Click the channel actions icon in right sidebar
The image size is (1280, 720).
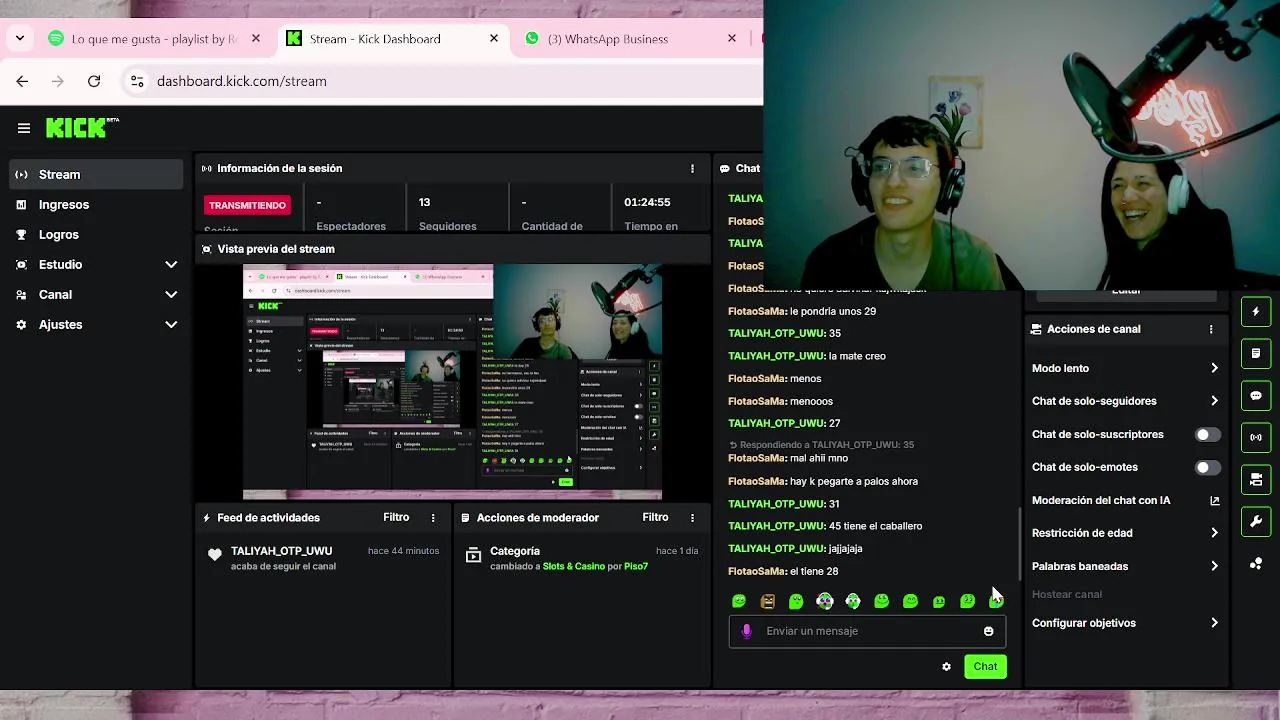pos(1256,479)
